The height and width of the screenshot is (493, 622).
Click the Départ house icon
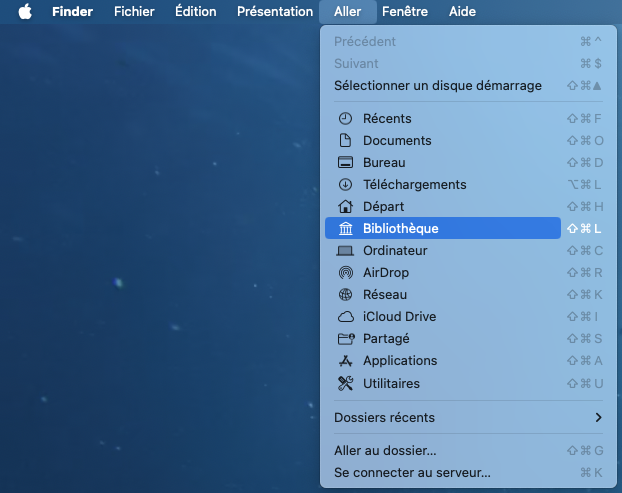coord(345,206)
